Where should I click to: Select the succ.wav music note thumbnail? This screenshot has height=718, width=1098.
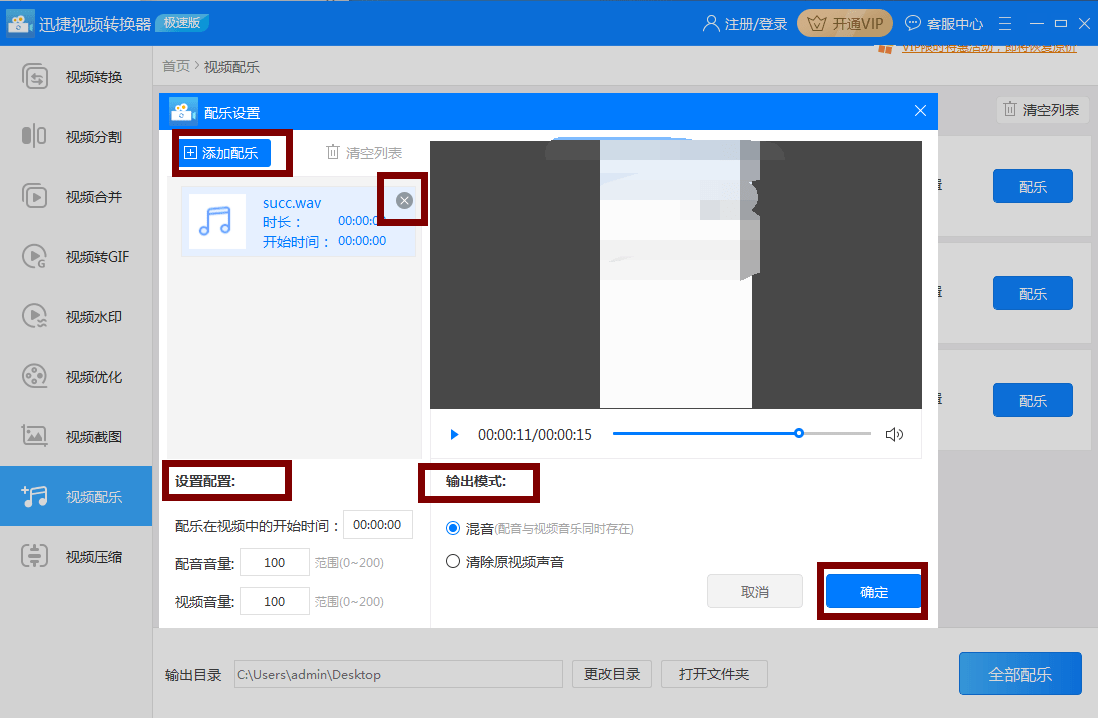(x=217, y=221)
